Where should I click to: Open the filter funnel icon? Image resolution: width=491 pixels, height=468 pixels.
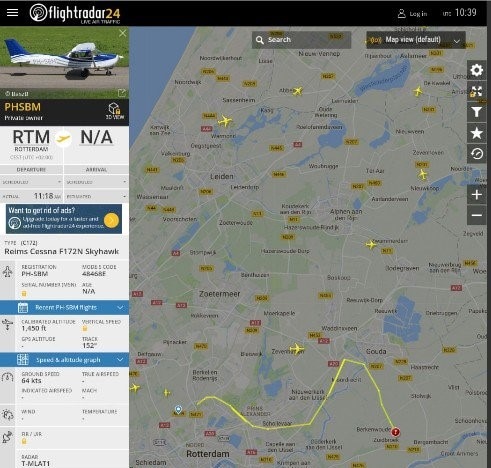point(477,112)
